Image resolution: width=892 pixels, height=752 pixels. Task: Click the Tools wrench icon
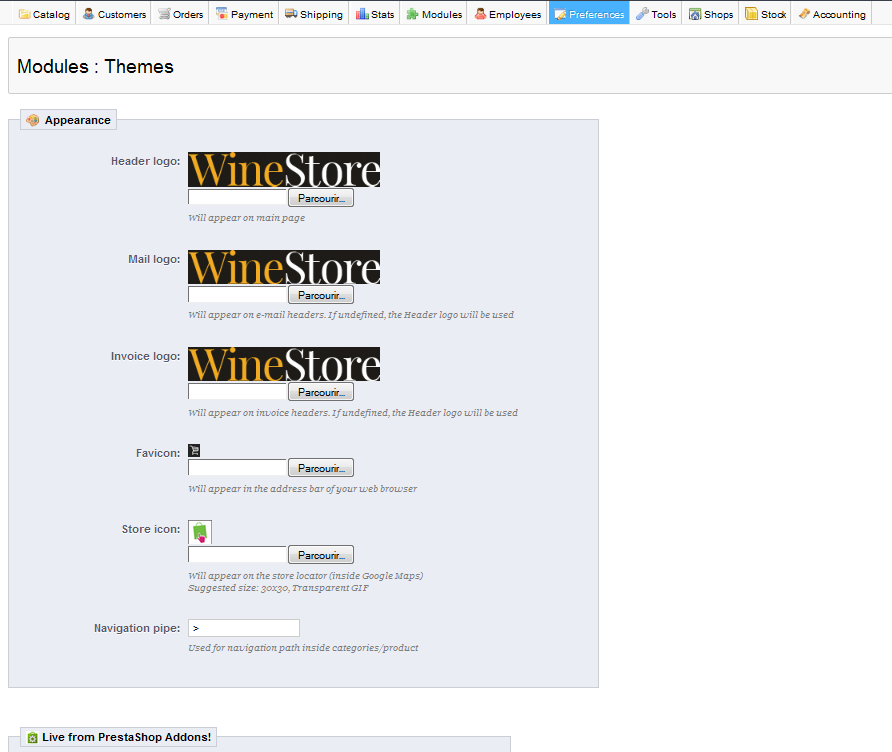tap(642, 14)
